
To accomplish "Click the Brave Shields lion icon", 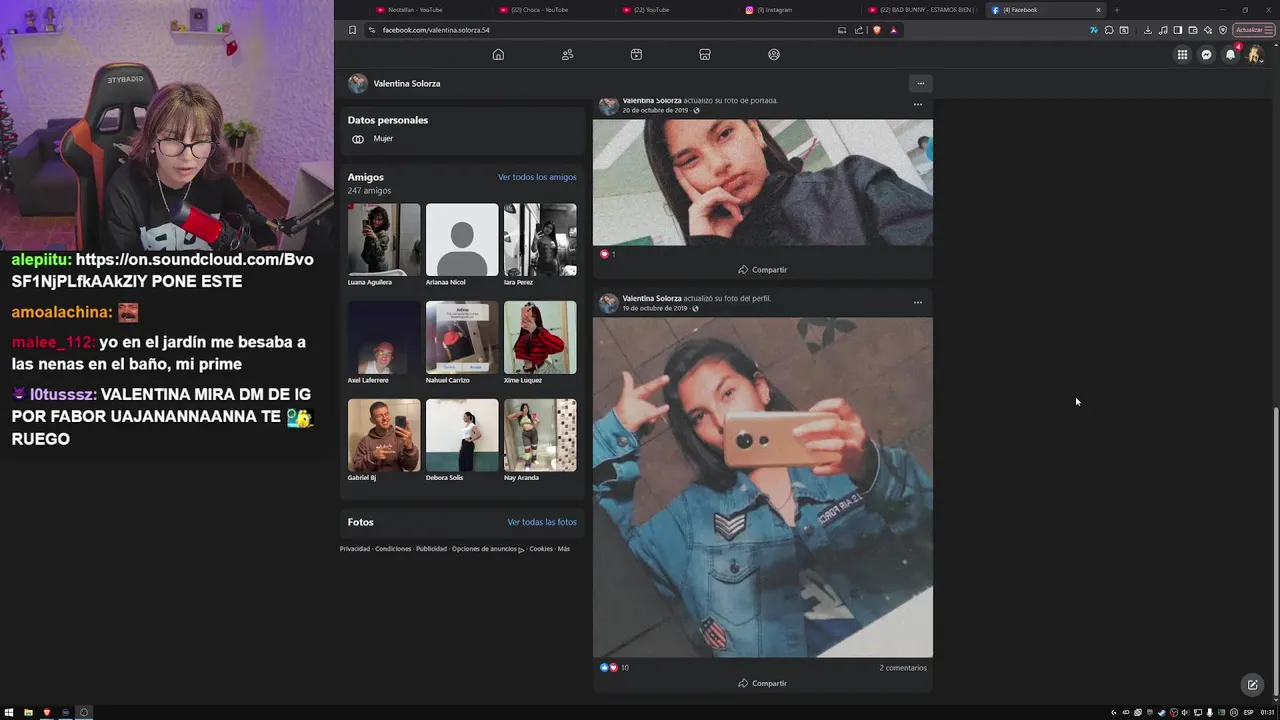I will click(877, 30).
